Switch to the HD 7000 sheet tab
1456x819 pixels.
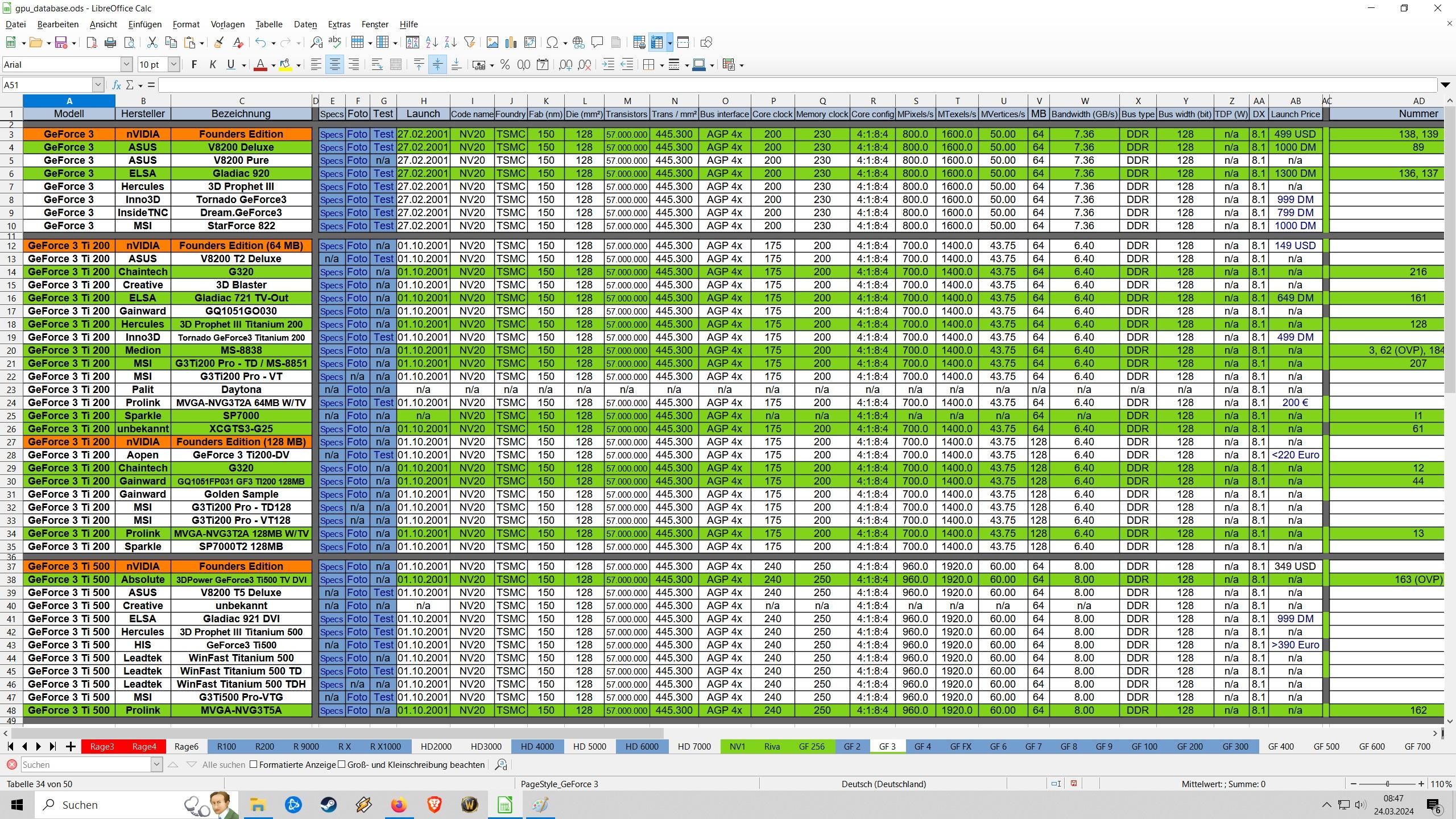tap(694, 747)
